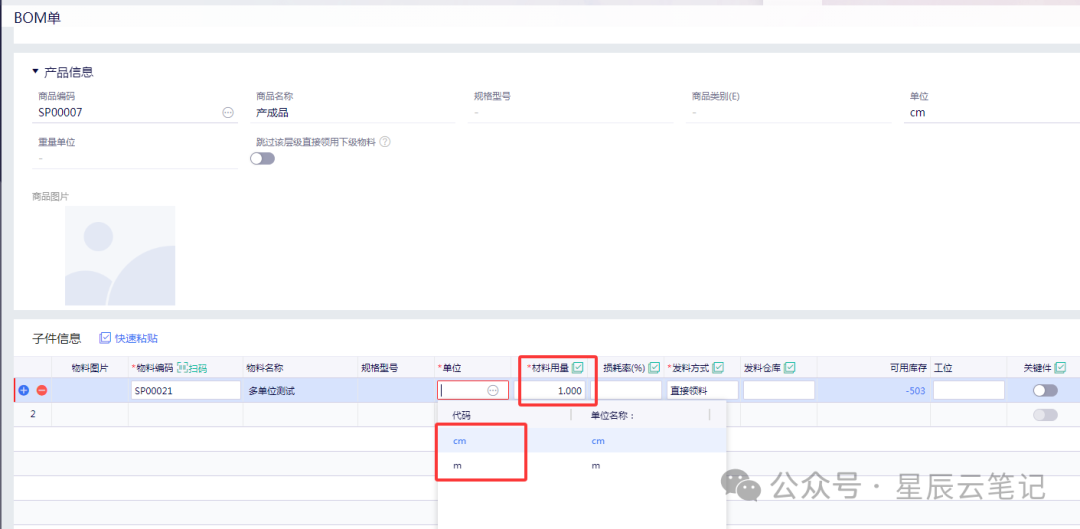Click the 发料仓库 input in first row
This screenshot has height=529, width=1080.
[779, 391]
